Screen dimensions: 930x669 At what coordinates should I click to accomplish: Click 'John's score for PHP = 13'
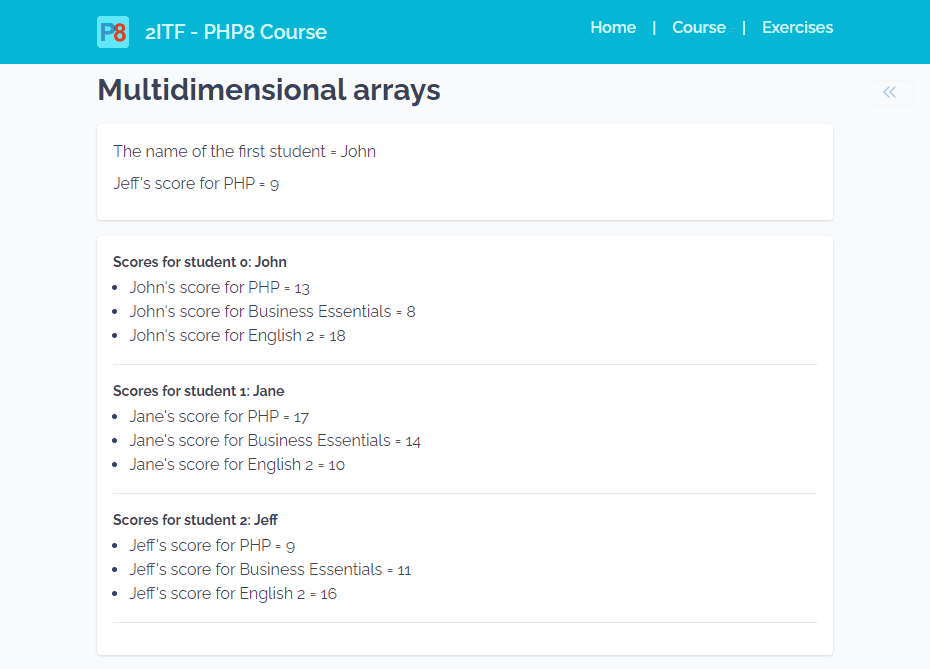[x=219, y=288]
